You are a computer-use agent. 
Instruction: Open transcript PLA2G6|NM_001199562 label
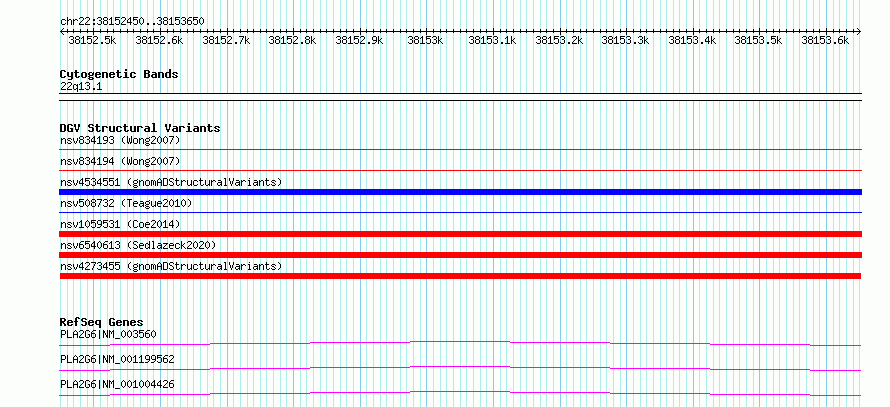pos(117,359)
